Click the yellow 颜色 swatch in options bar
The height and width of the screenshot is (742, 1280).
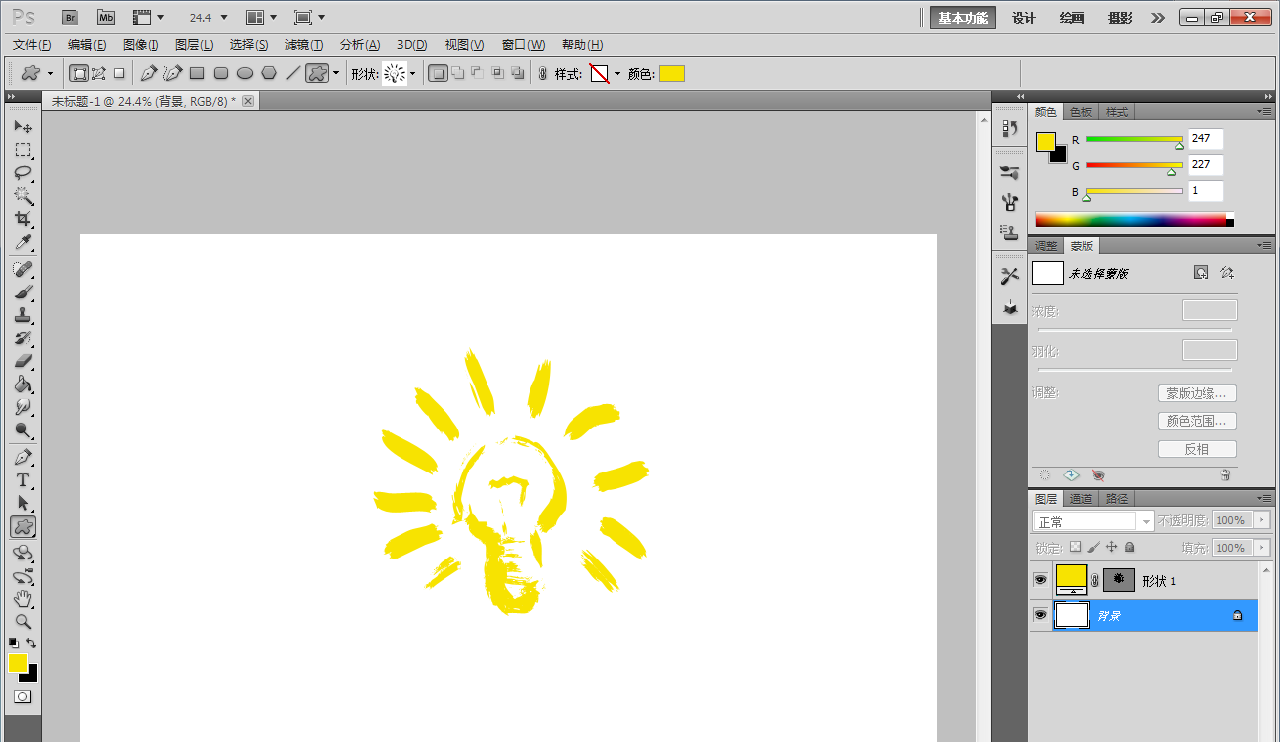point(671,73)
